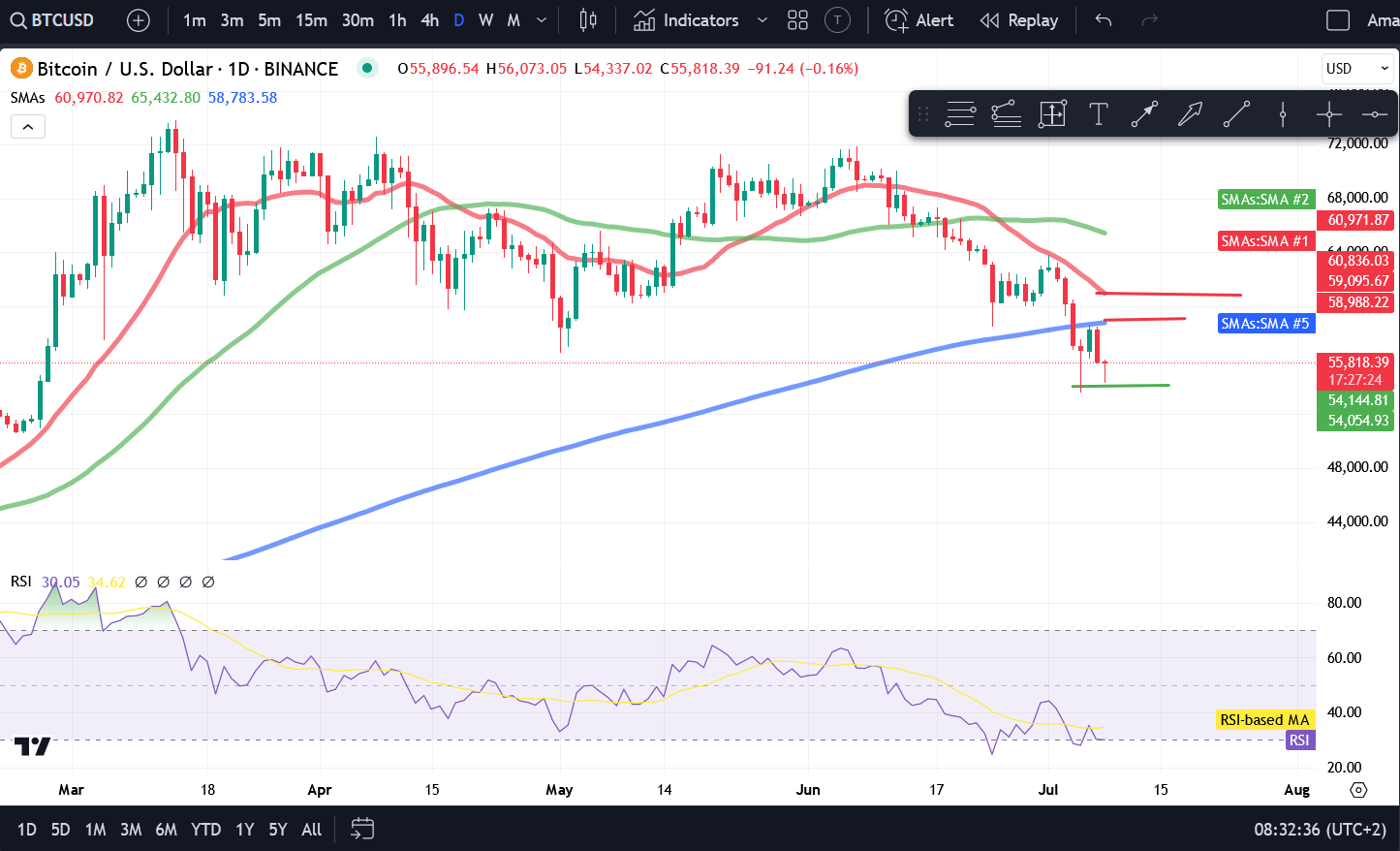The width and height of the screenshot is (1400, 851).
Task: Open the Indicators favorites dropdown chevron
Action: tap(762, 20)
